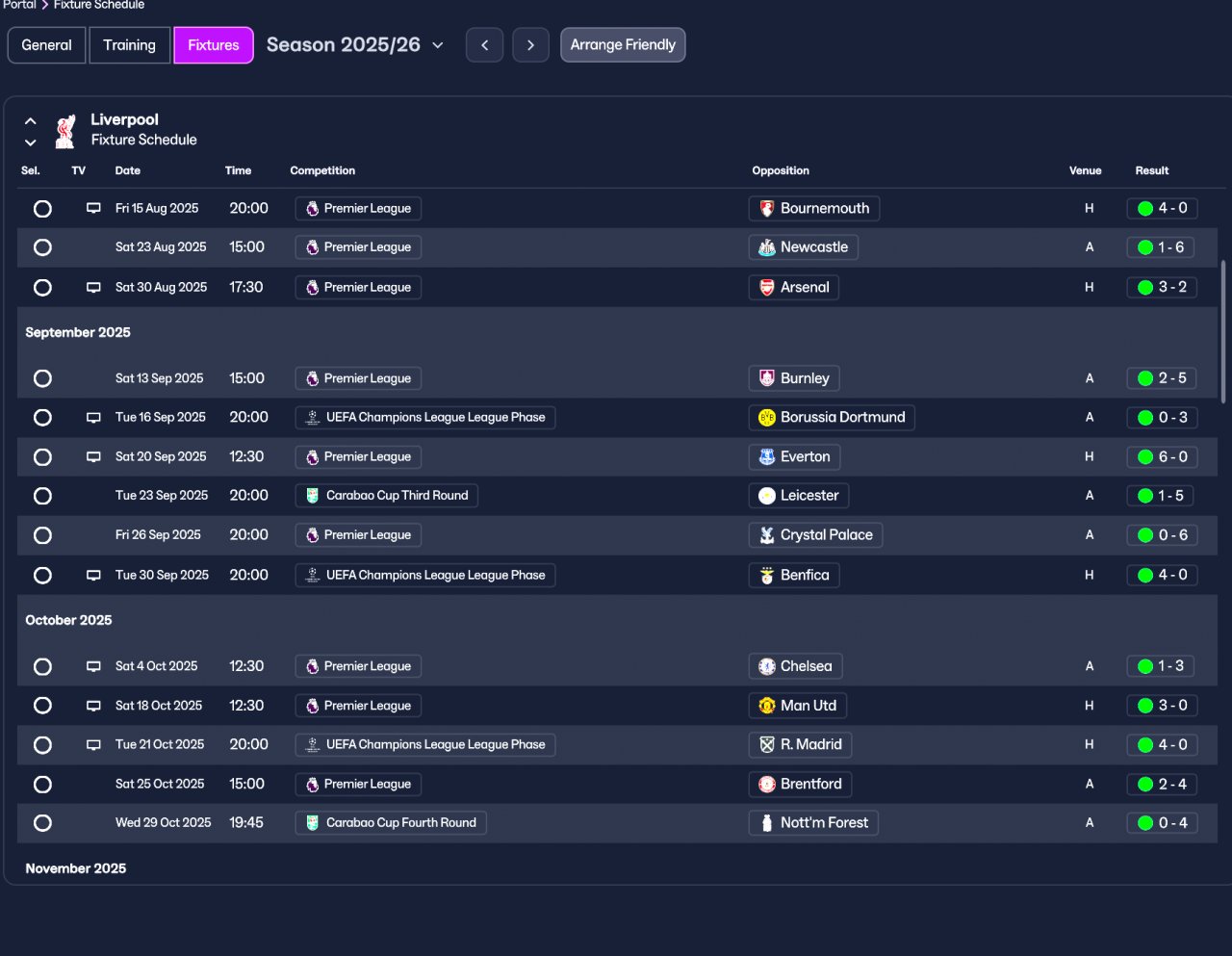Click the Liverpool club crest icon
The width and height of the screenshot is (1232, 956).
(65, 131)
